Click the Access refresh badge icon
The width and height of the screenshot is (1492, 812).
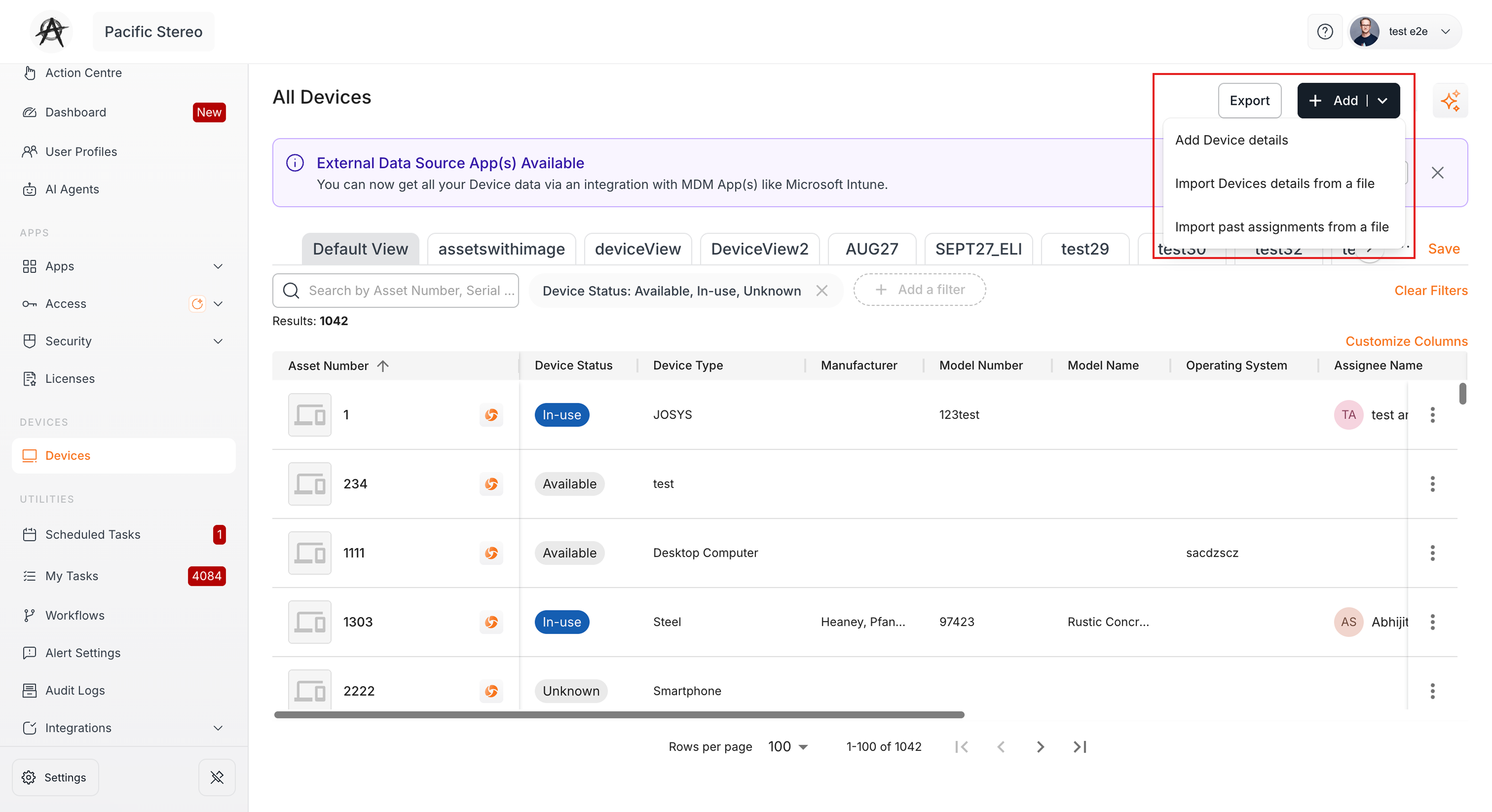198,304
